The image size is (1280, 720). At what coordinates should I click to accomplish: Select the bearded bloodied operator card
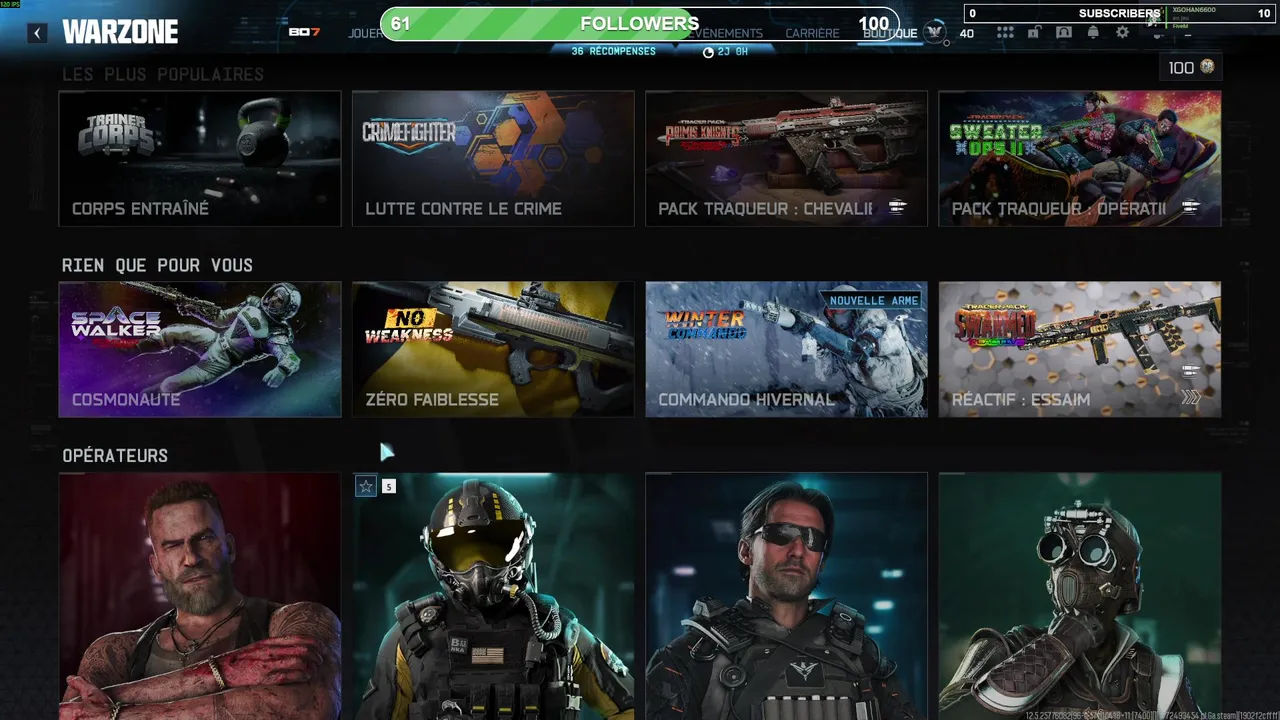pyautogui.click(x=200, y=596)
